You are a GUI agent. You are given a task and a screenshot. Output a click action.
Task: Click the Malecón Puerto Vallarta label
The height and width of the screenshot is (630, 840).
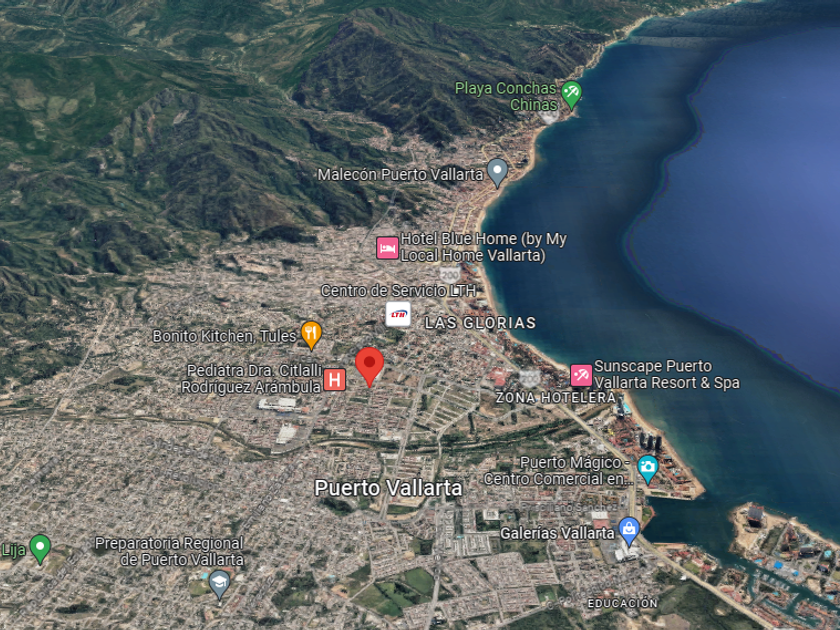pyautogui.click(x=401, y=175)
